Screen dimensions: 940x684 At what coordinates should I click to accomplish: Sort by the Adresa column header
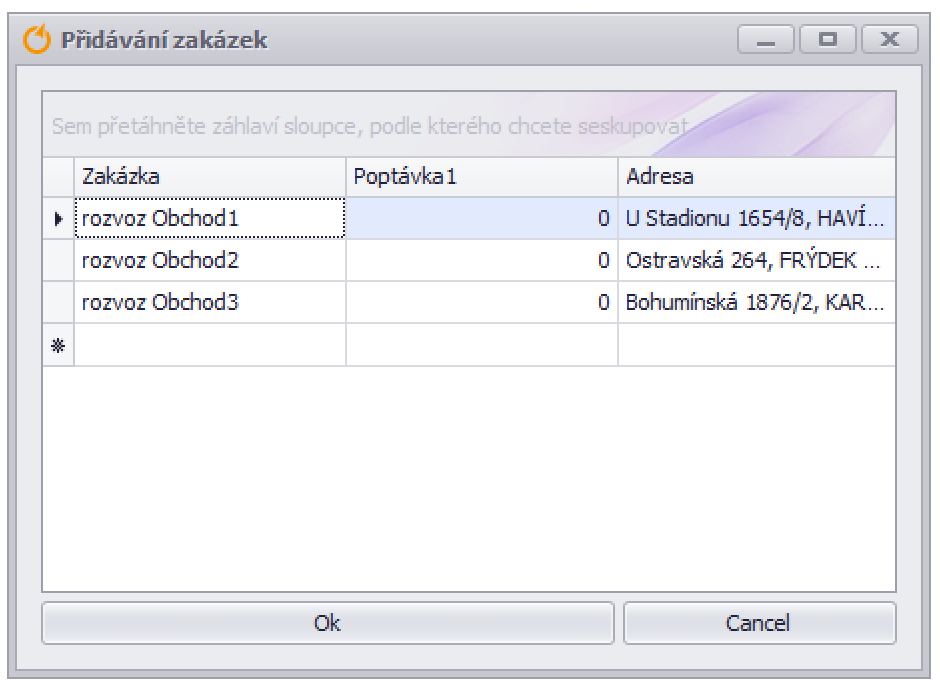(757, 177)
